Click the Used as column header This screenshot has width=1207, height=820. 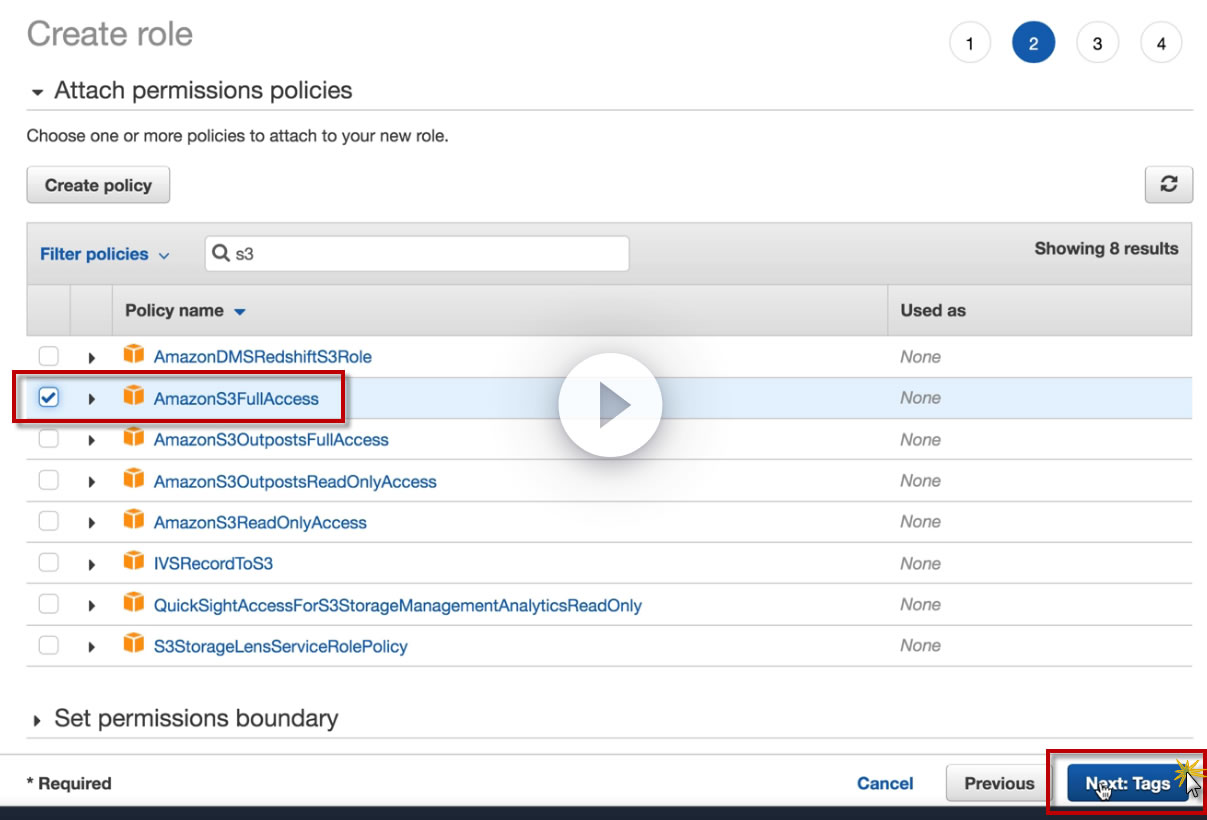tap(933, 310)
